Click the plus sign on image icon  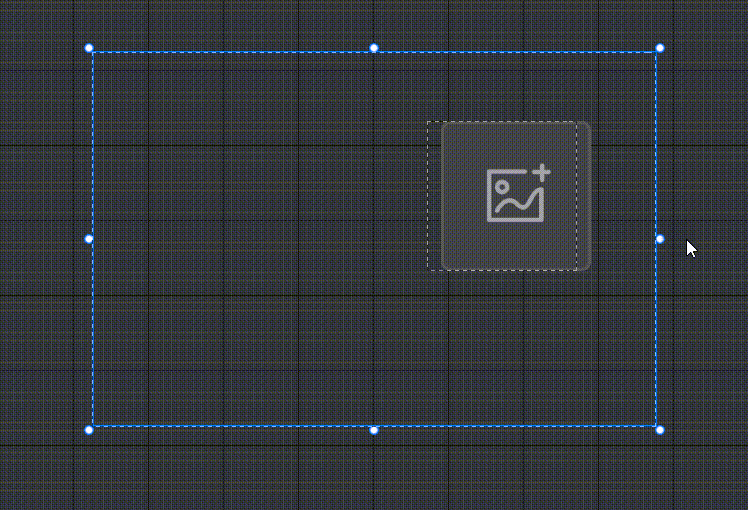click(x=542, y=172)
